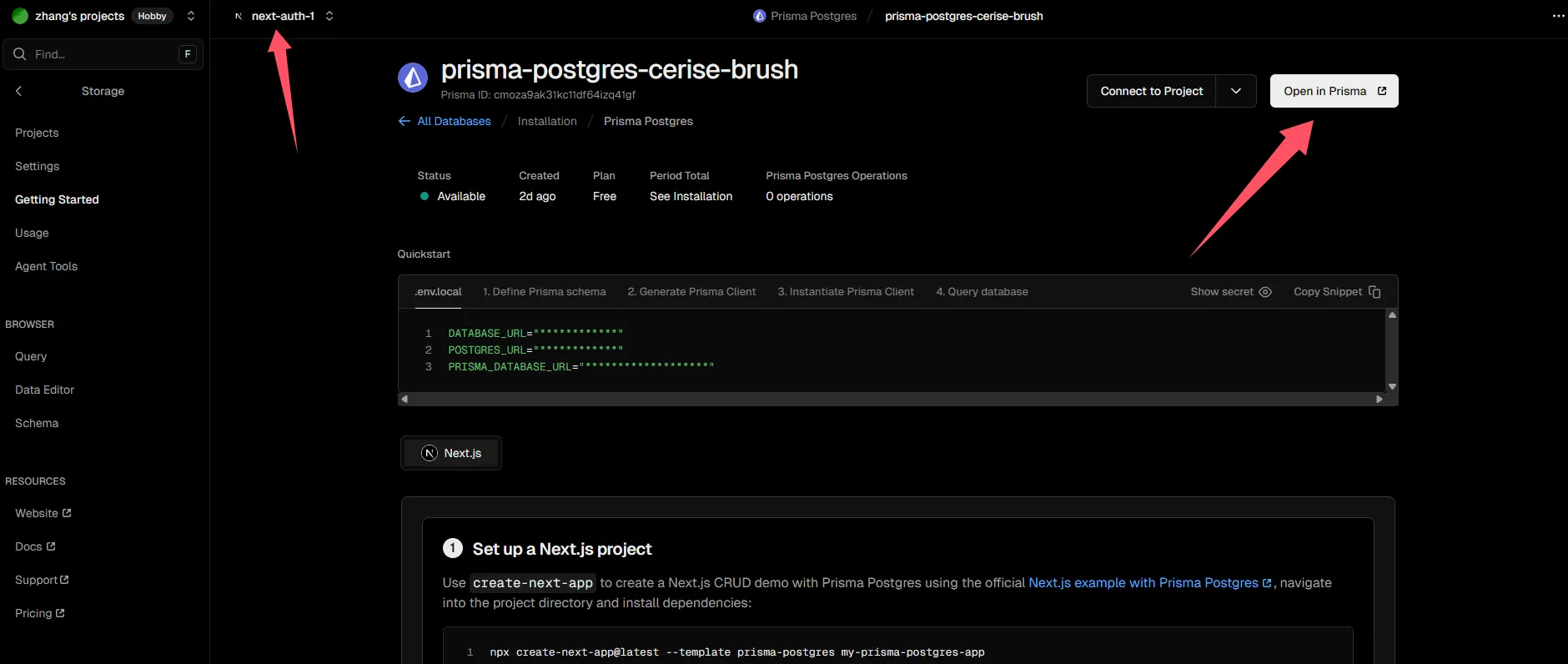Open Next.js example with Prisma Postgres link
Image resolution: width=1568 pixels, height=664 pixels.
pos(1150,583)
